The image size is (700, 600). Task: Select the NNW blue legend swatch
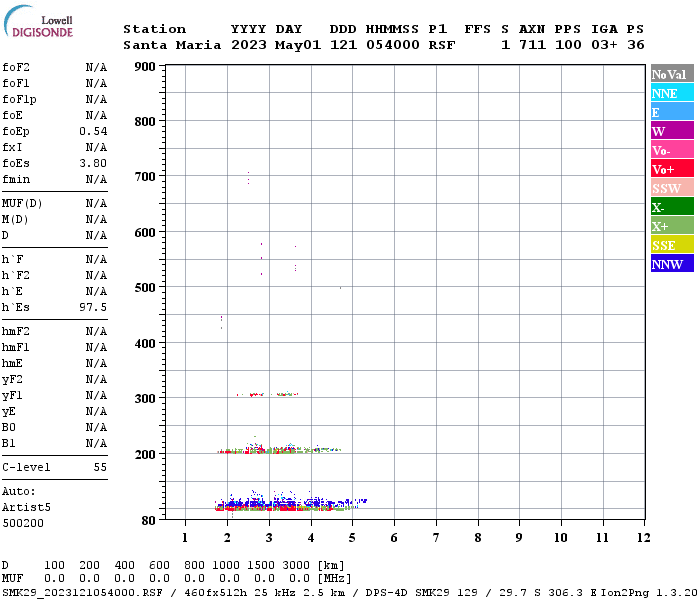672,264
